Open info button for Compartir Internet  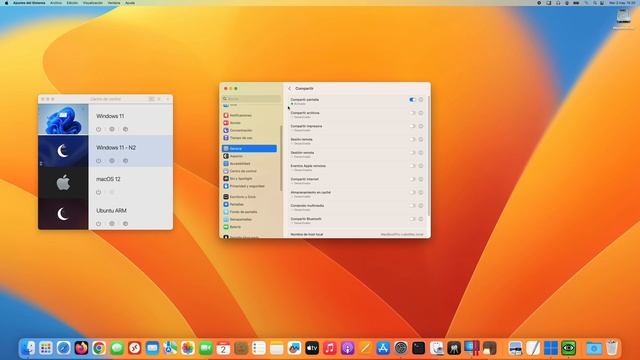421,179
